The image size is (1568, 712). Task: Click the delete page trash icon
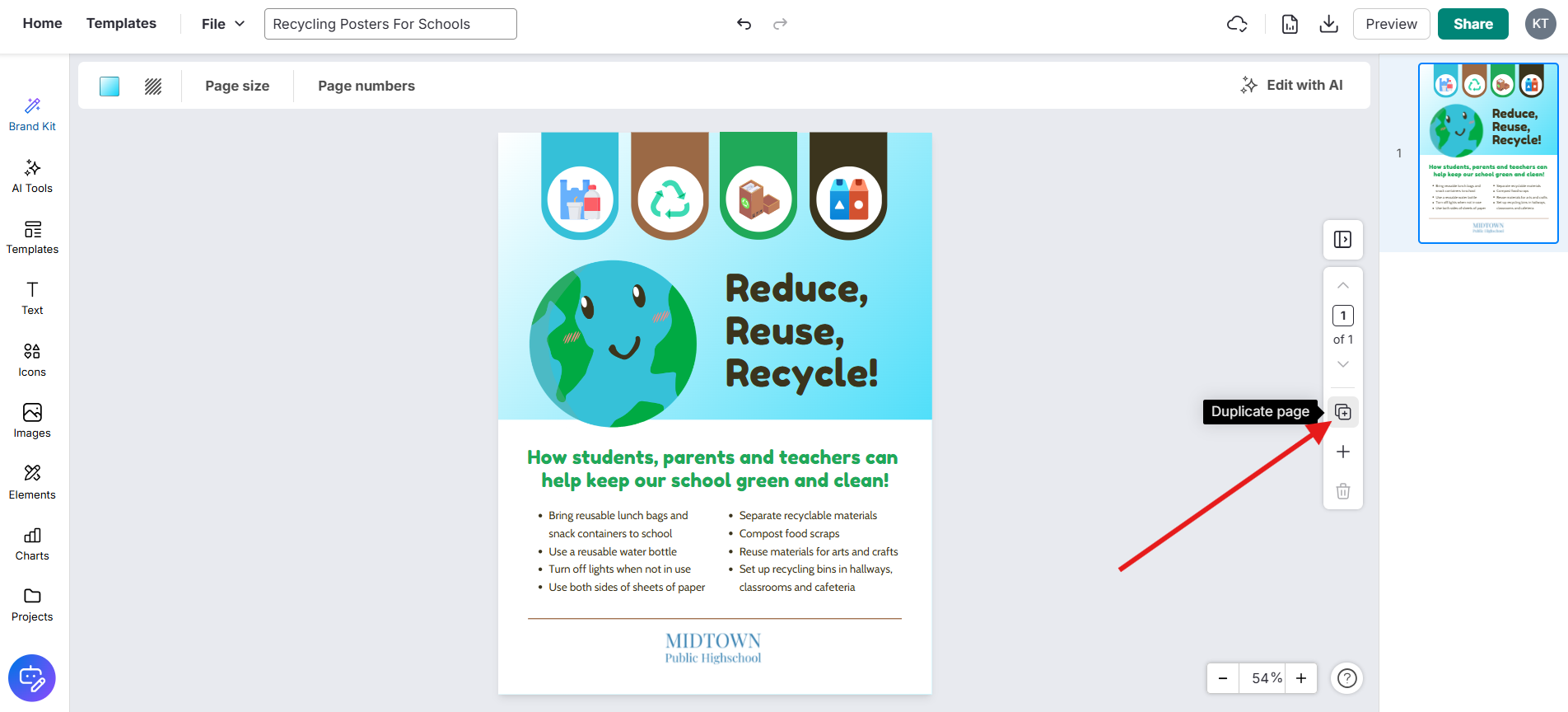[1342, 491]
